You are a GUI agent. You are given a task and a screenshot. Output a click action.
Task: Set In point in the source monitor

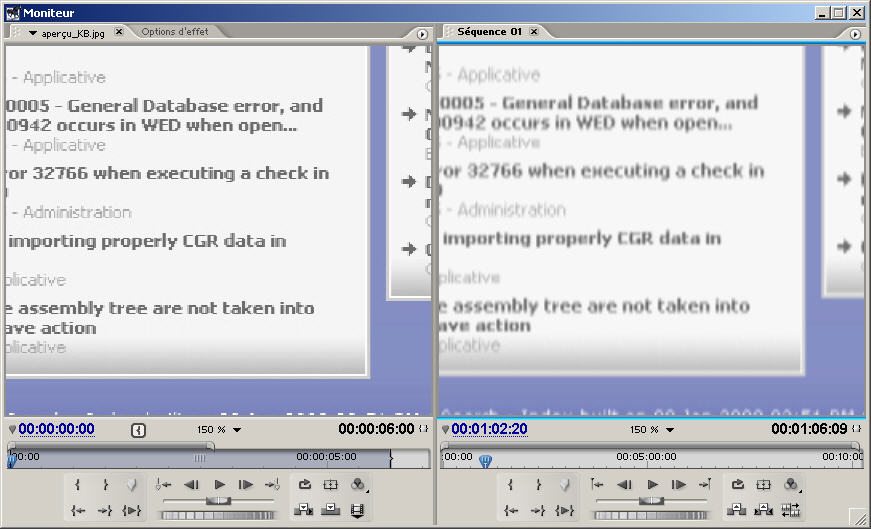[78, 485]
